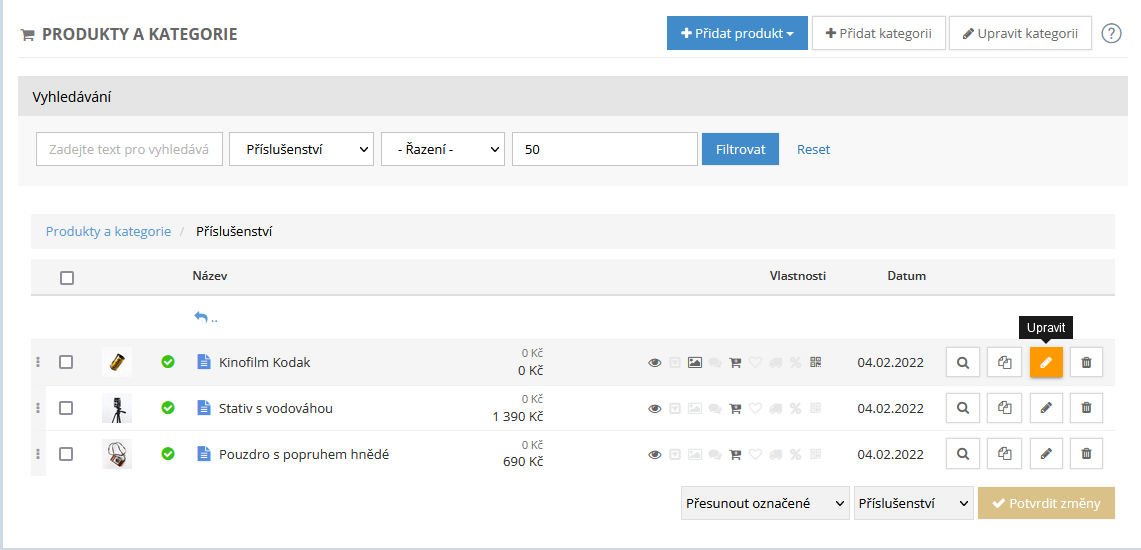Go up one level via back arrow
The width and height of the screenshot is (1141, 550).
coord(205,317)
